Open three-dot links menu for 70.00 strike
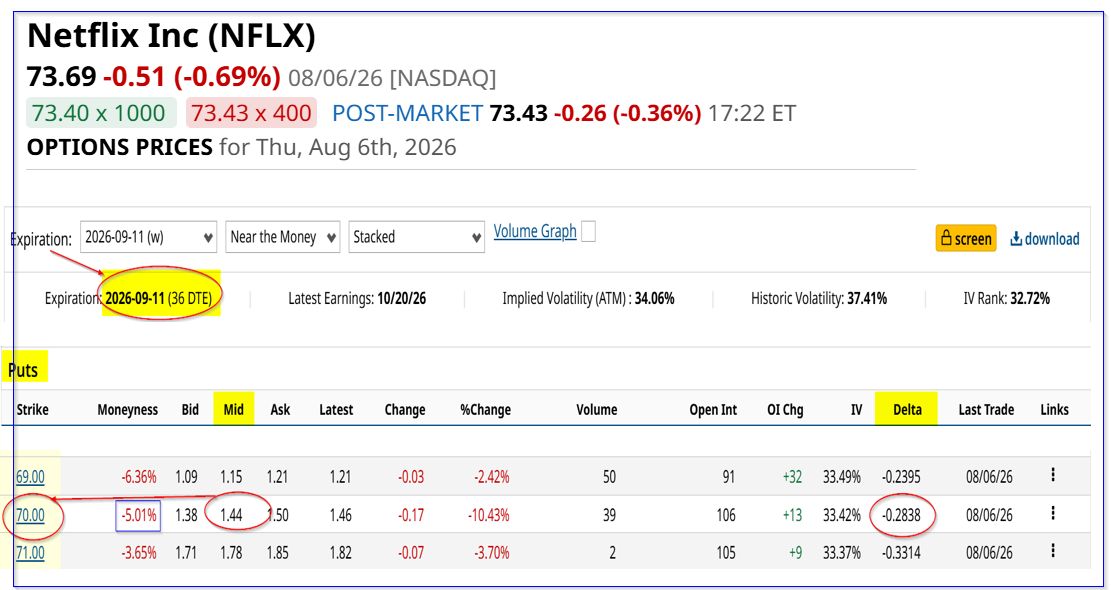Viewport: 1111px width, 590px height. [1053, 514]
